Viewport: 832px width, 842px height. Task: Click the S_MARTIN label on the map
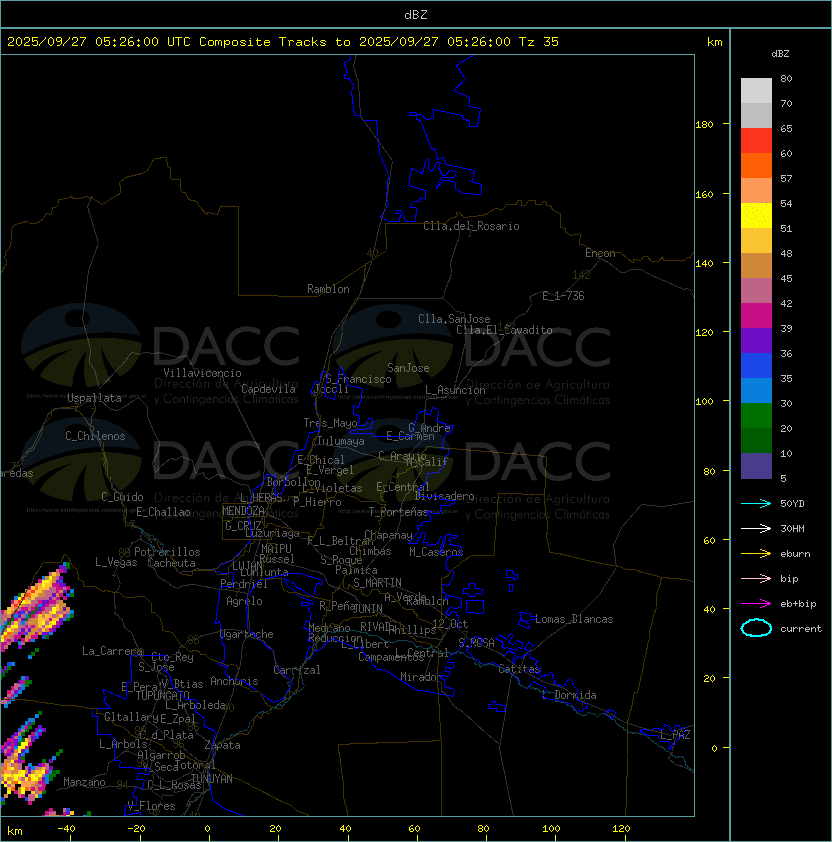(377, 583)
